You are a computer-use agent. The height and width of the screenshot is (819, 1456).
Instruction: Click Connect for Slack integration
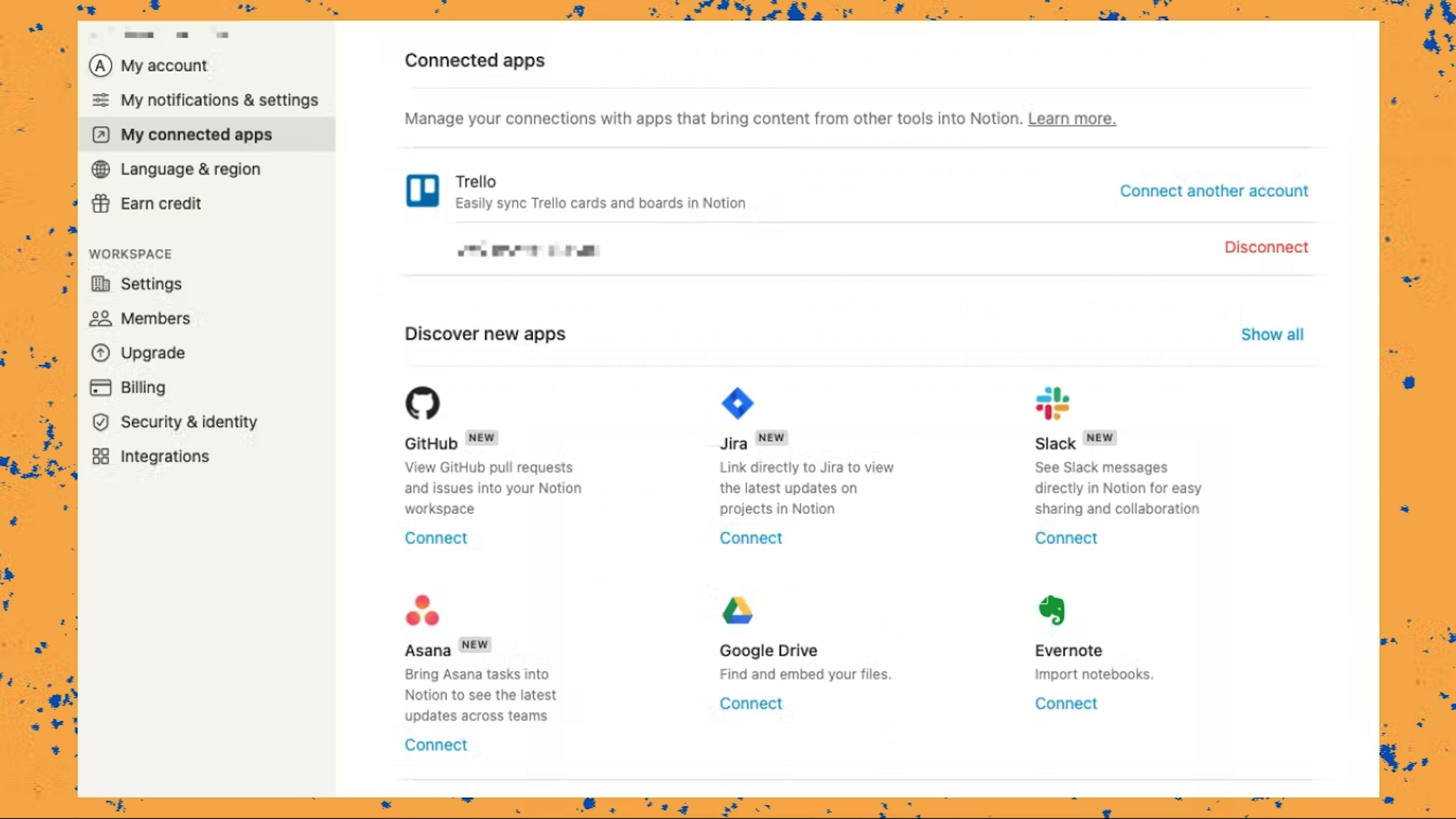pos(1066,537)
